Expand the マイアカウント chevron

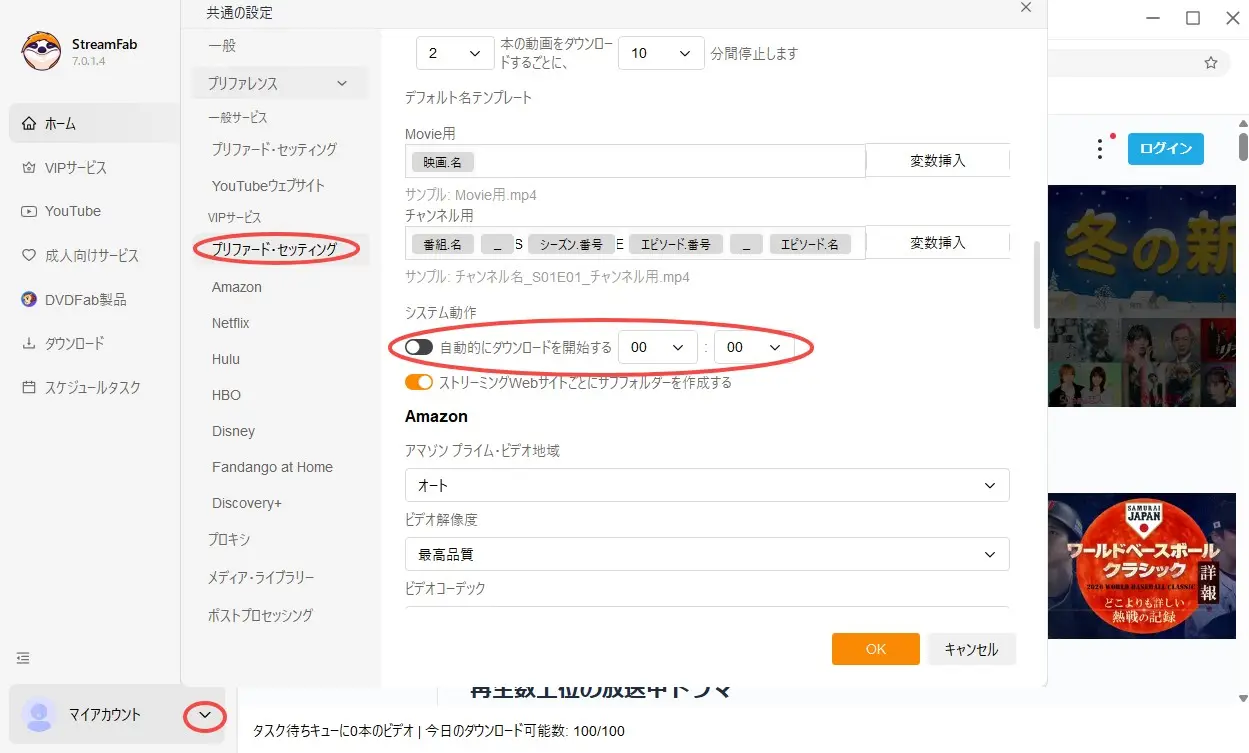205,716
